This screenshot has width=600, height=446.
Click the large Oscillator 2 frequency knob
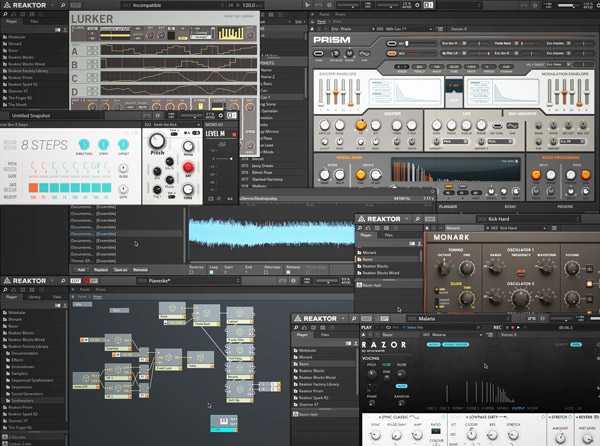tap(520, 299)
